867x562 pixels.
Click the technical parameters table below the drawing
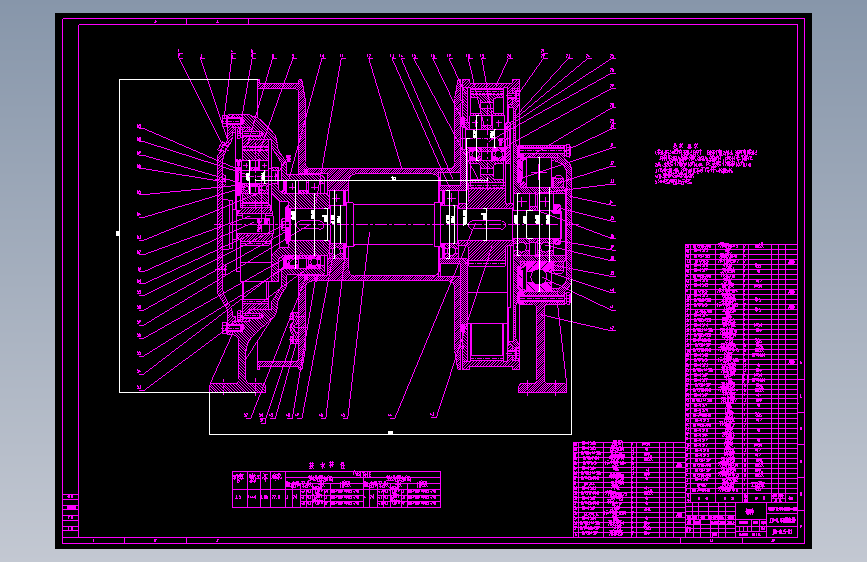[336, 490]
